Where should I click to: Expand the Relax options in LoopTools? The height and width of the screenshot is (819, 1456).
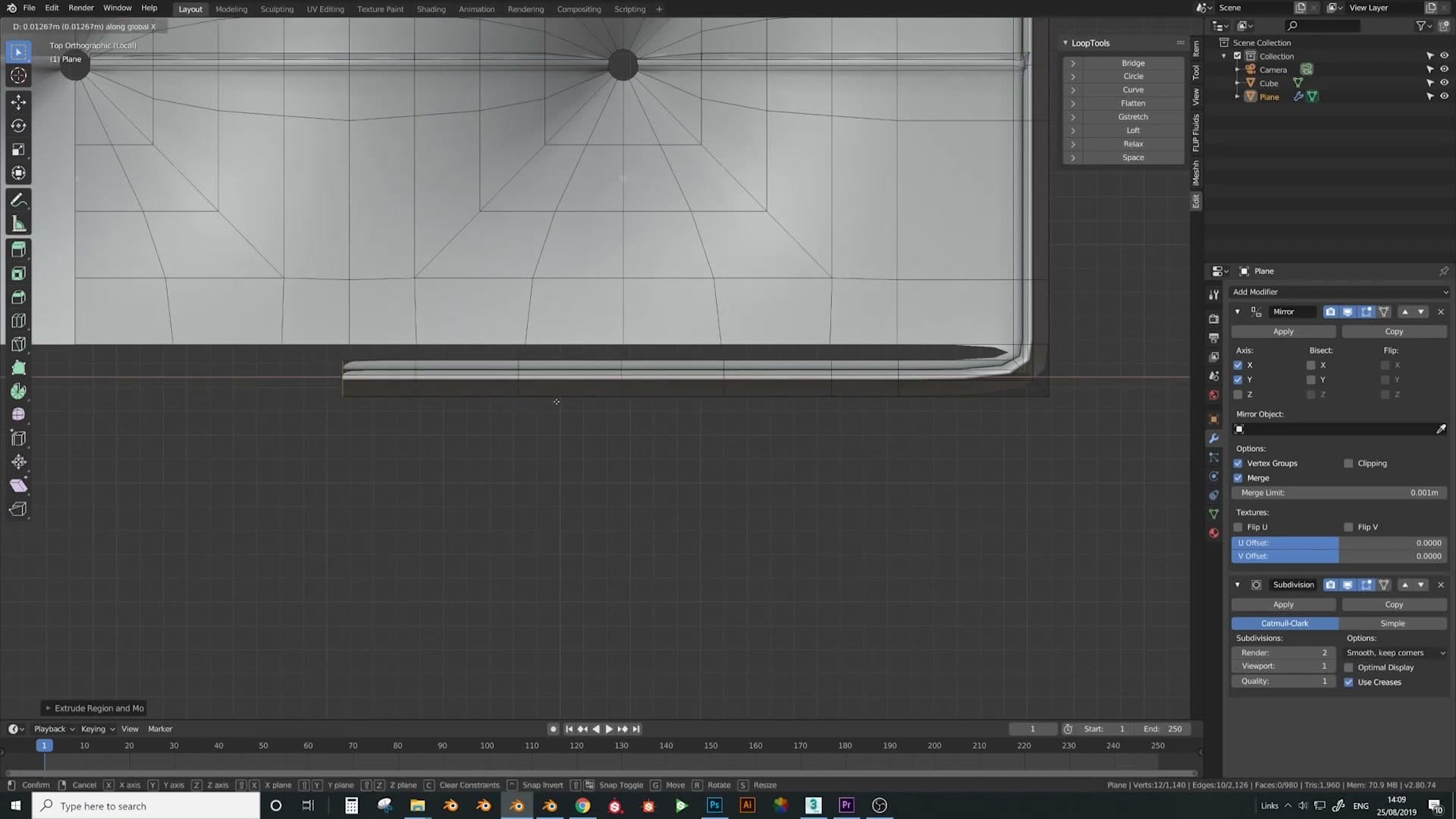pos(1073,144)
